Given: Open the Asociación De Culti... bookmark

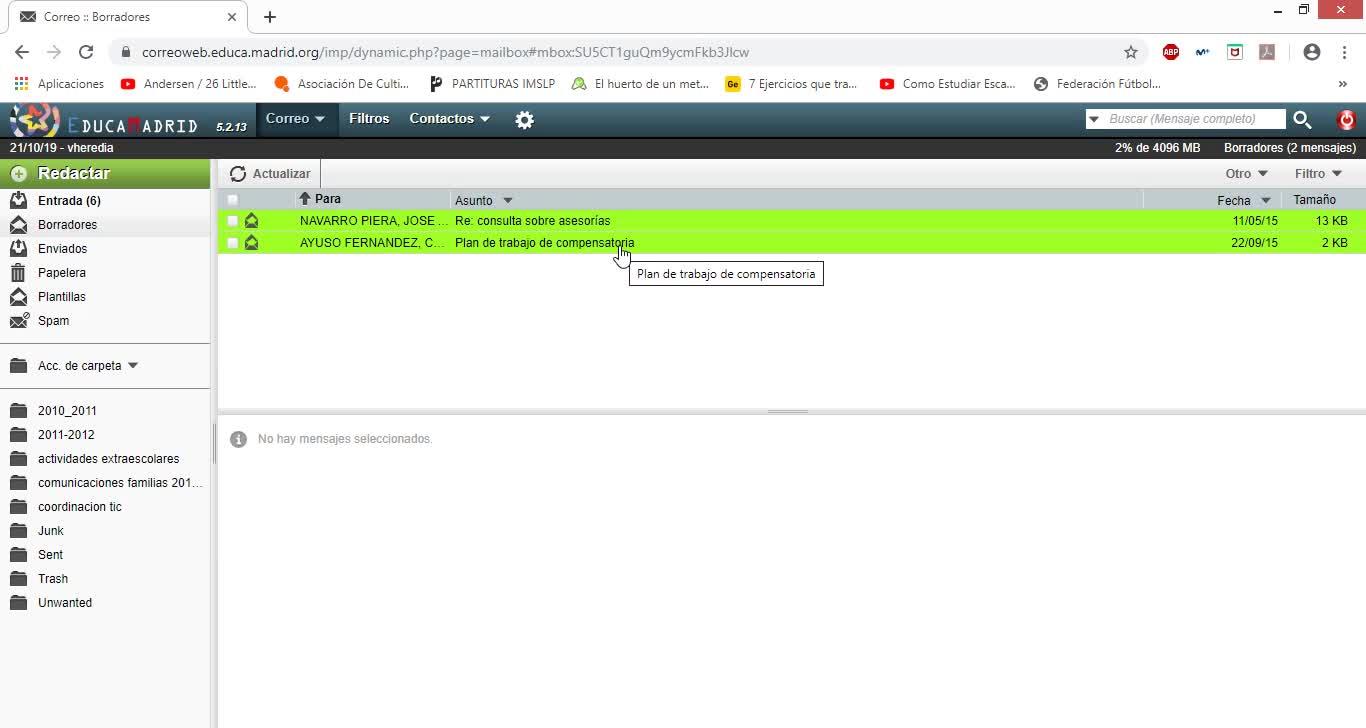Looking at the screenshot, I should (x=342, y=84).
